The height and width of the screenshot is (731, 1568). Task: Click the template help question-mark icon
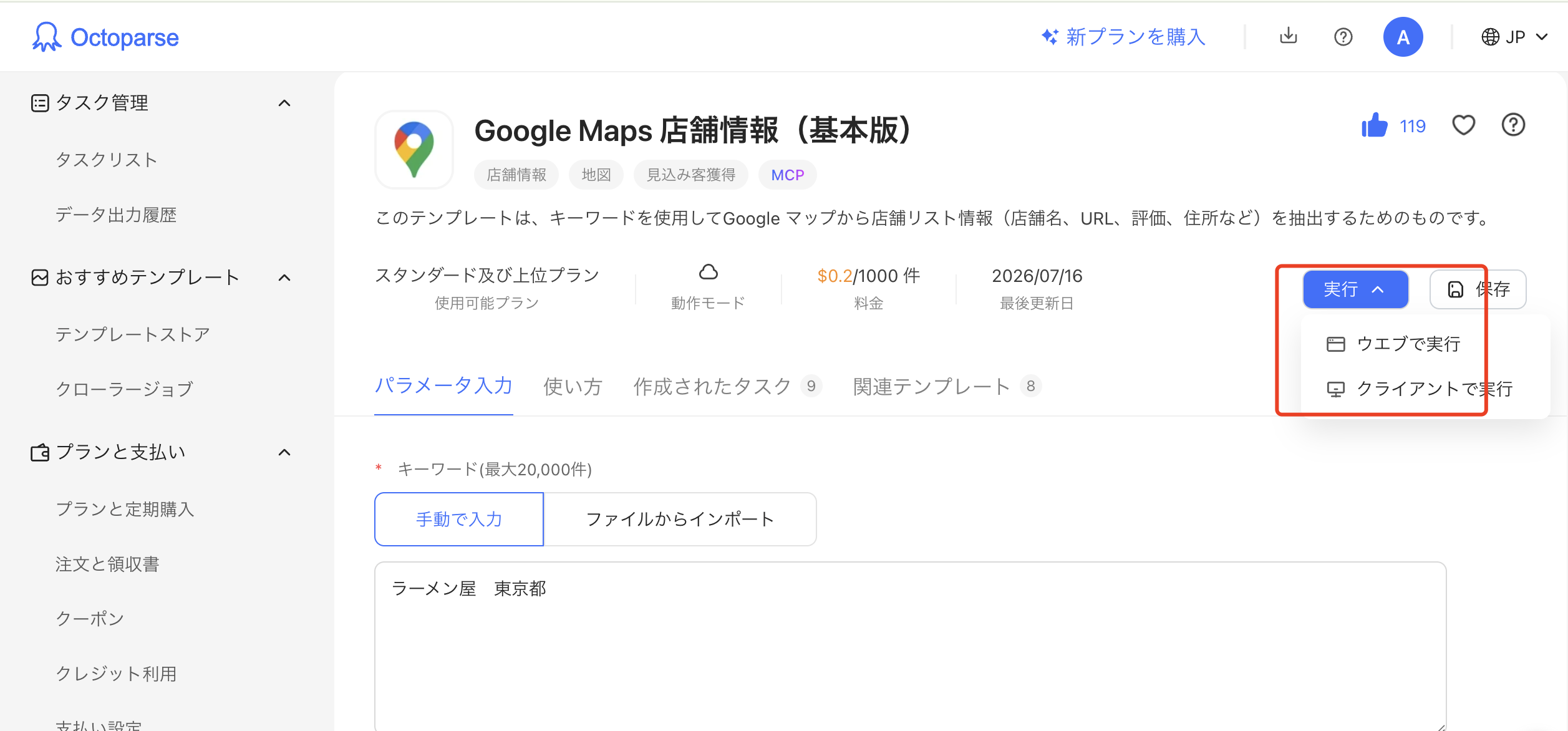coord(1513,125)
